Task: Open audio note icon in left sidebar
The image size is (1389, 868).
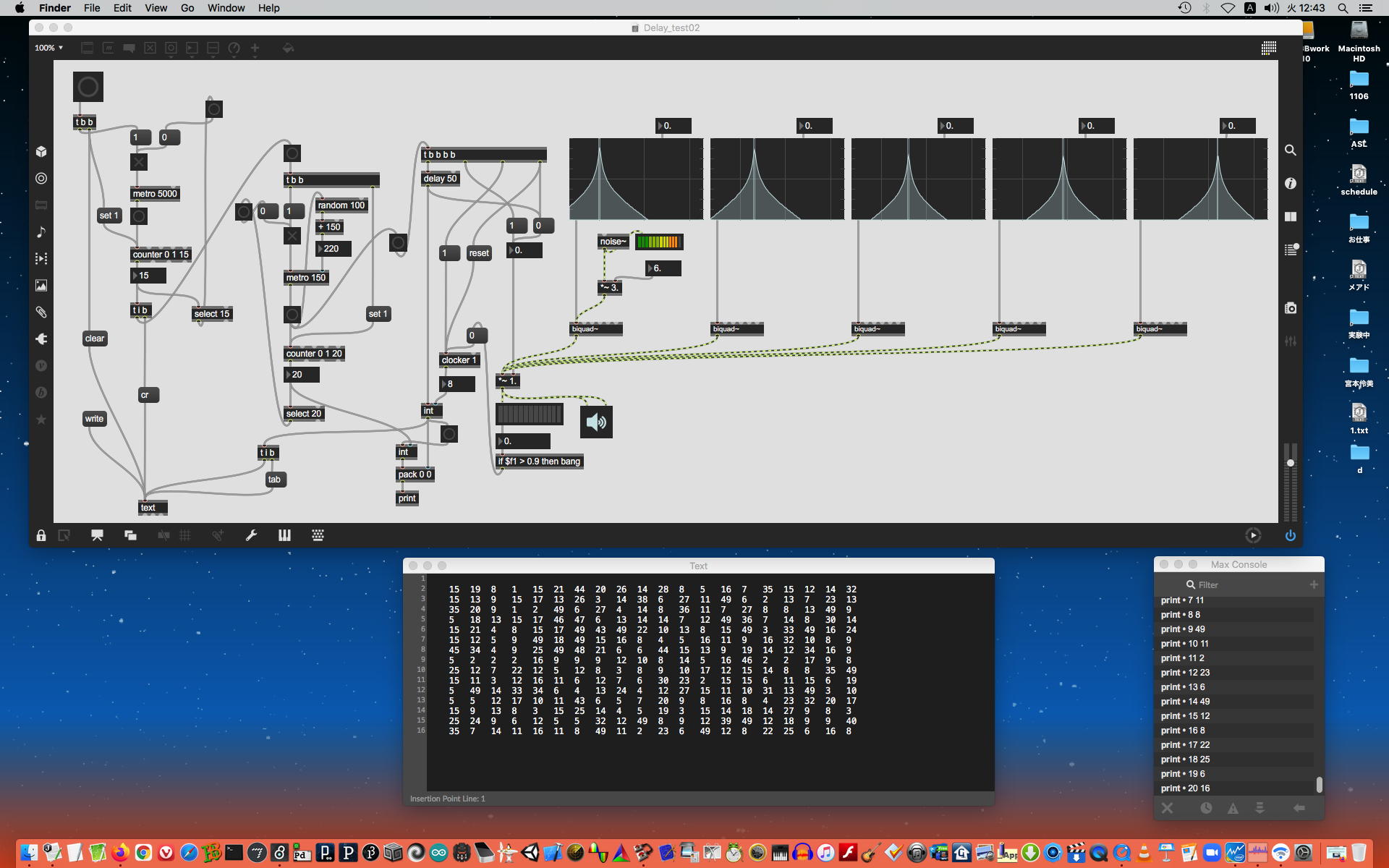Action: [41, 231]
